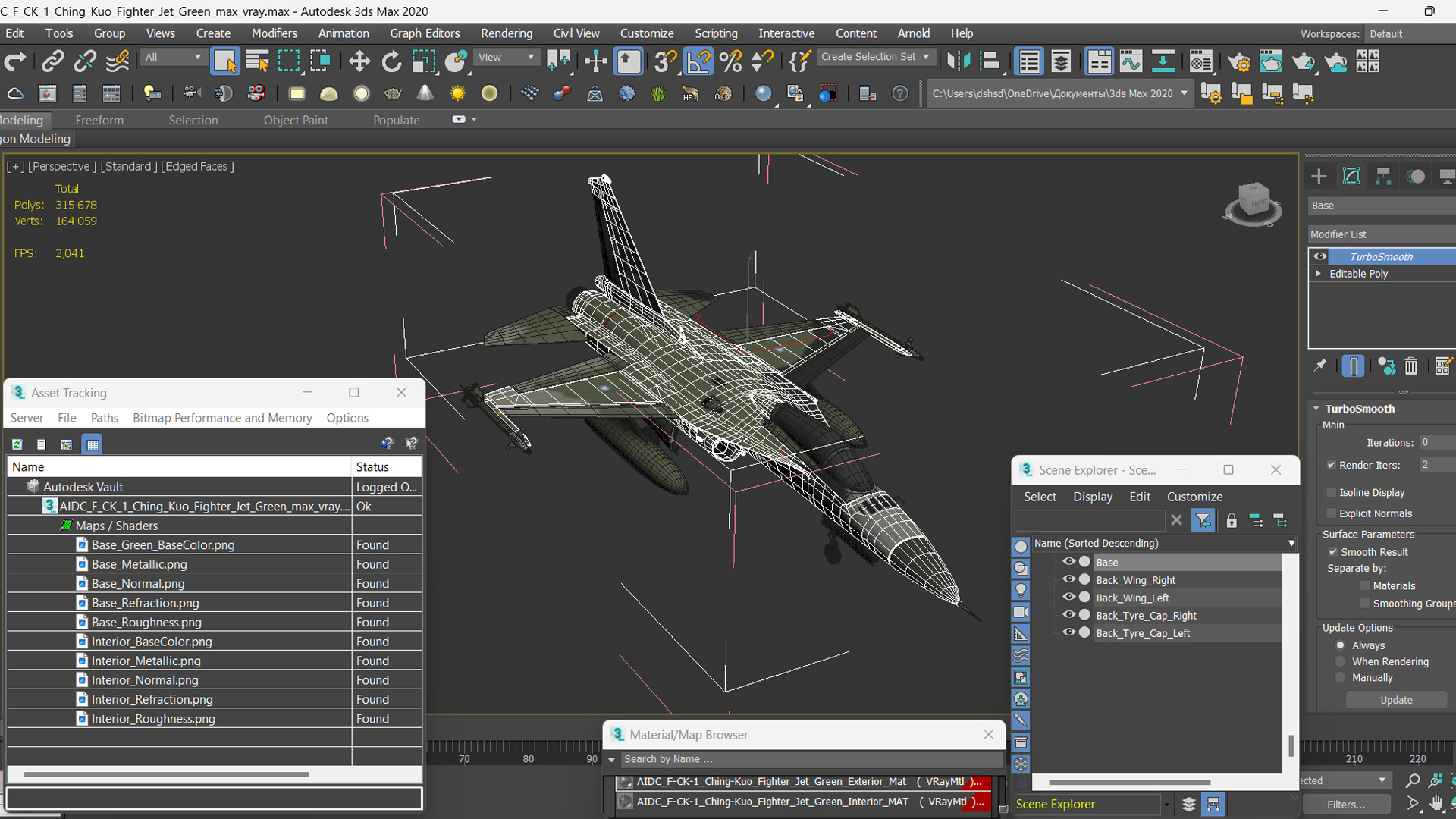1456x819 pixels.
Task: Open Paths menu in Asset Tracking
Action: tap(104, 418)
